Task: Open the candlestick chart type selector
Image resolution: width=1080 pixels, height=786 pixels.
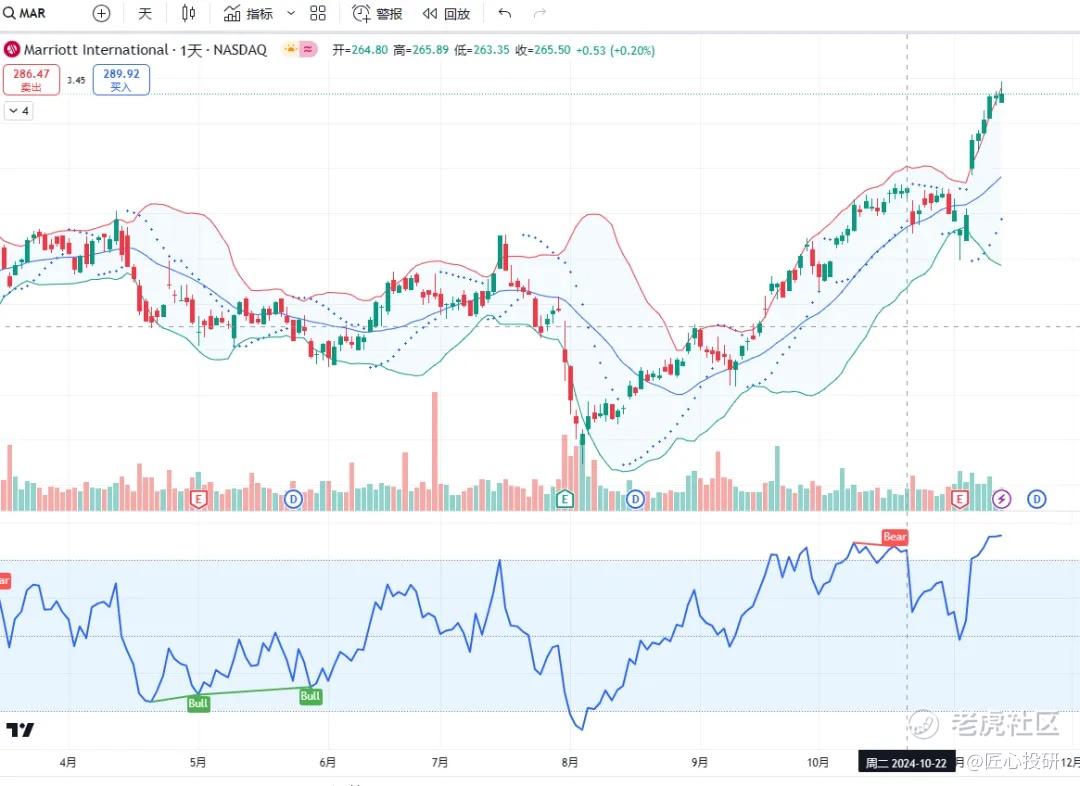Action: (188, 13)
